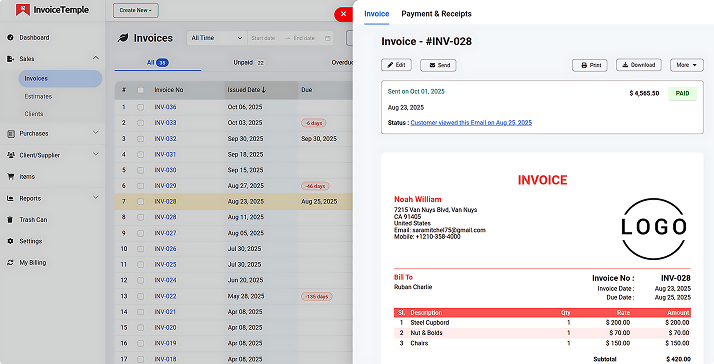
Task: Select the highlighted Aug 23, 2025 row date
Action: click(x=245, y=201)
